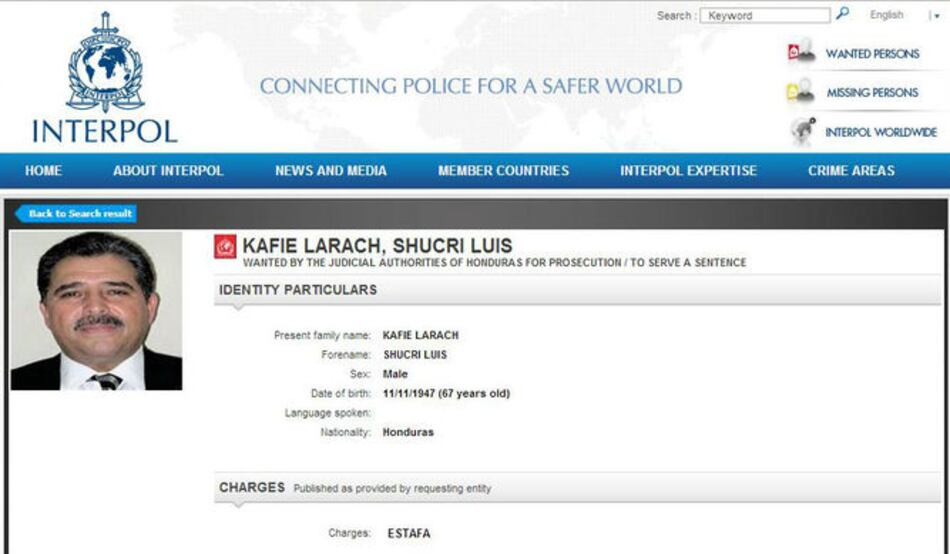Image resolution: width=950 pixels, height=554 pixels.
Task: Select Interpol Expertise in navigation bar
Action: click(x=688, y=171)
